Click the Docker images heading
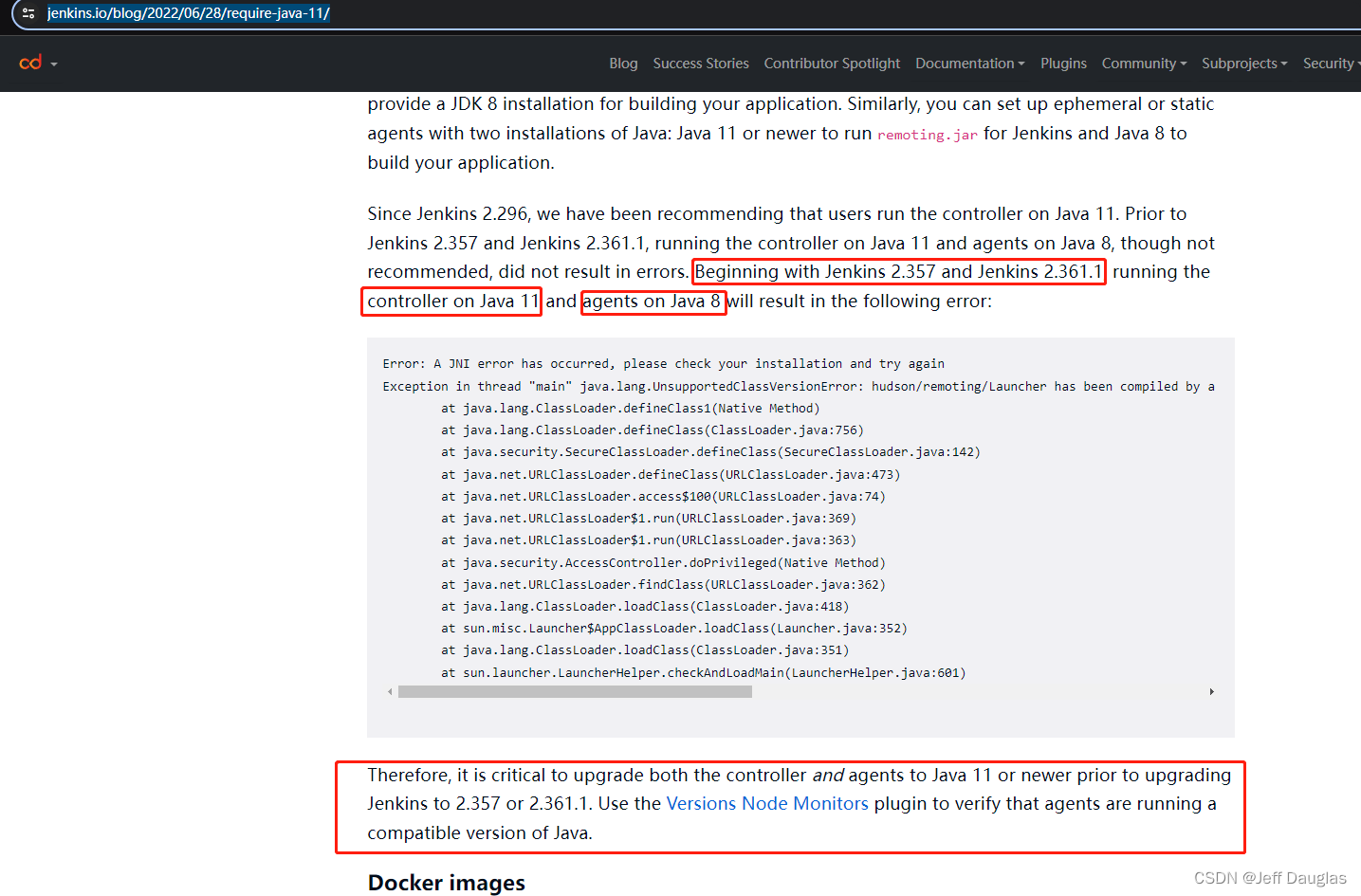 pos(446,883)
